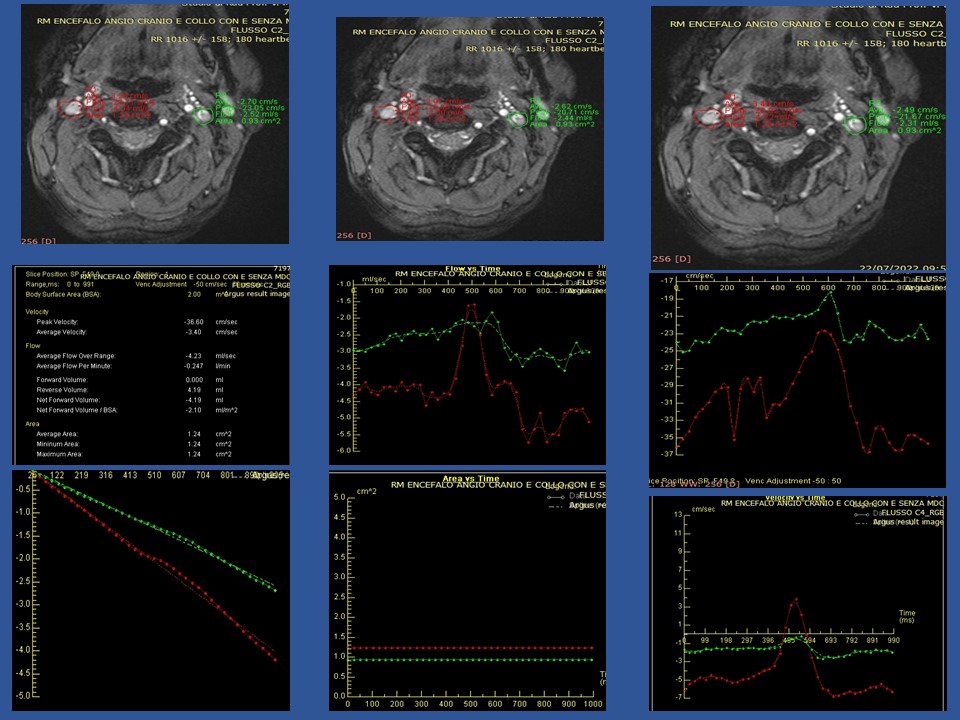Click the "Net Forward Volume / BSA:" label

click(77, 410)
